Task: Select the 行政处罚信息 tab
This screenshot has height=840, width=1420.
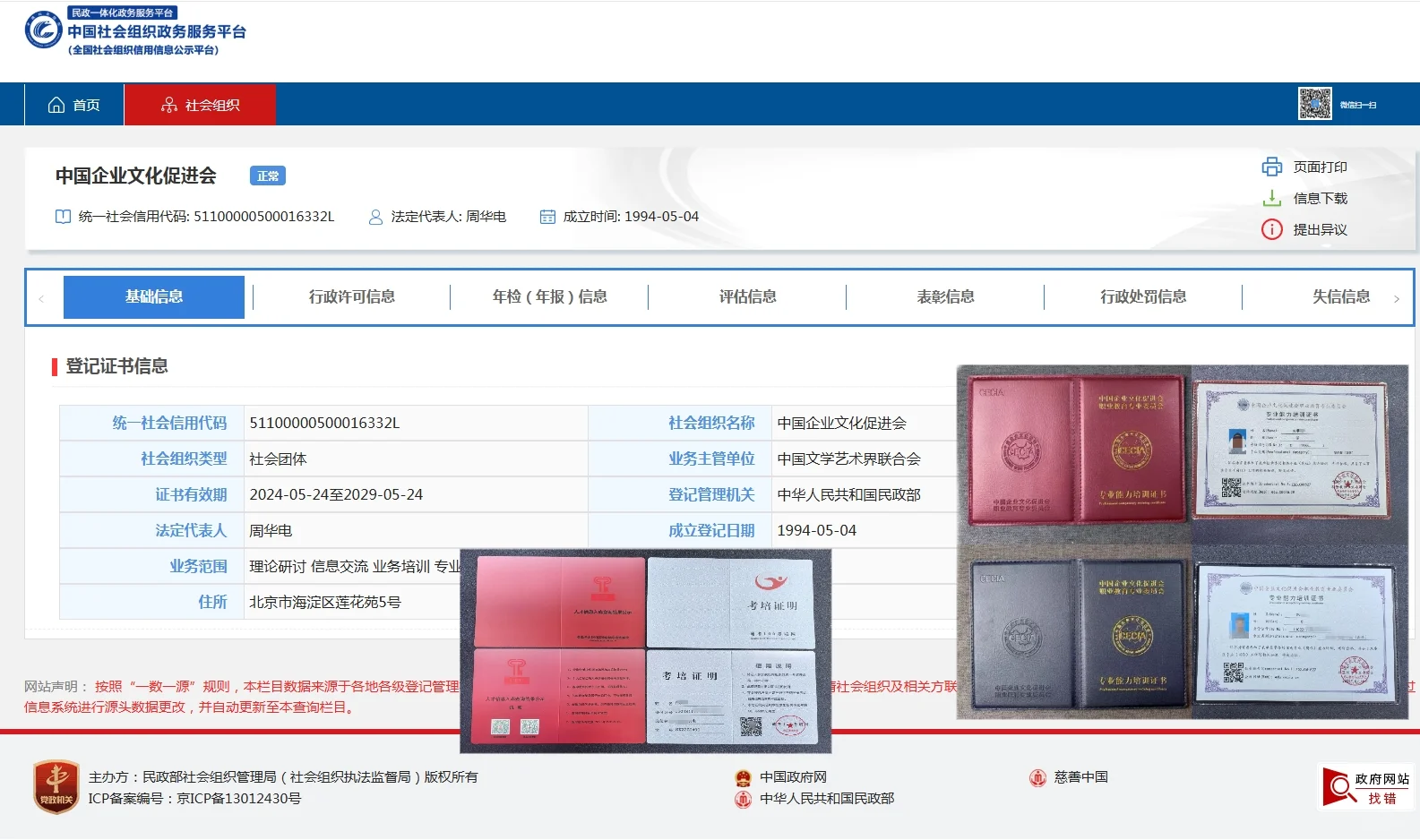Action: click(x=1143, y=296)
